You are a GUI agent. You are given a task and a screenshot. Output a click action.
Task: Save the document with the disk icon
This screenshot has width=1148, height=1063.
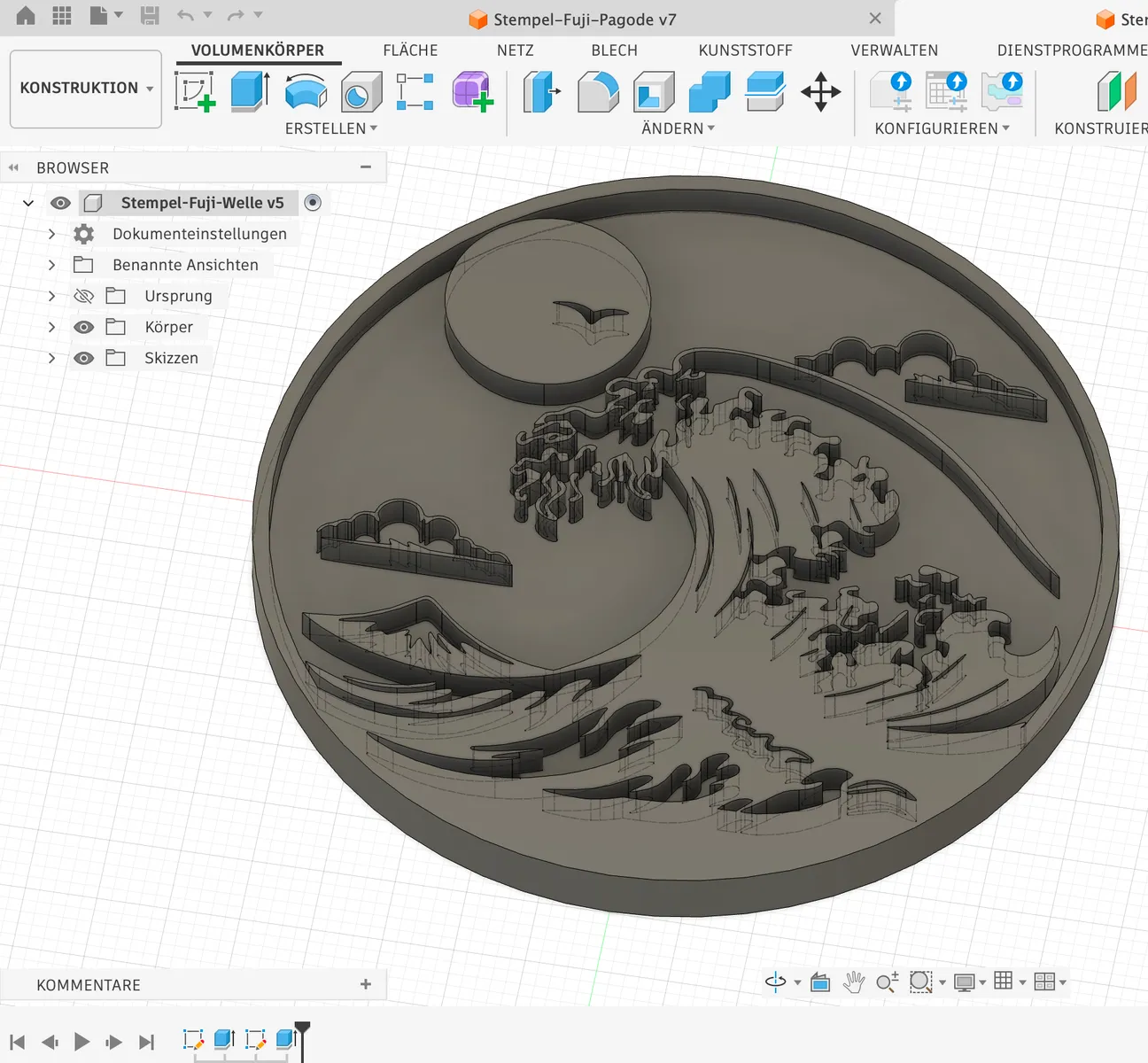150,16
